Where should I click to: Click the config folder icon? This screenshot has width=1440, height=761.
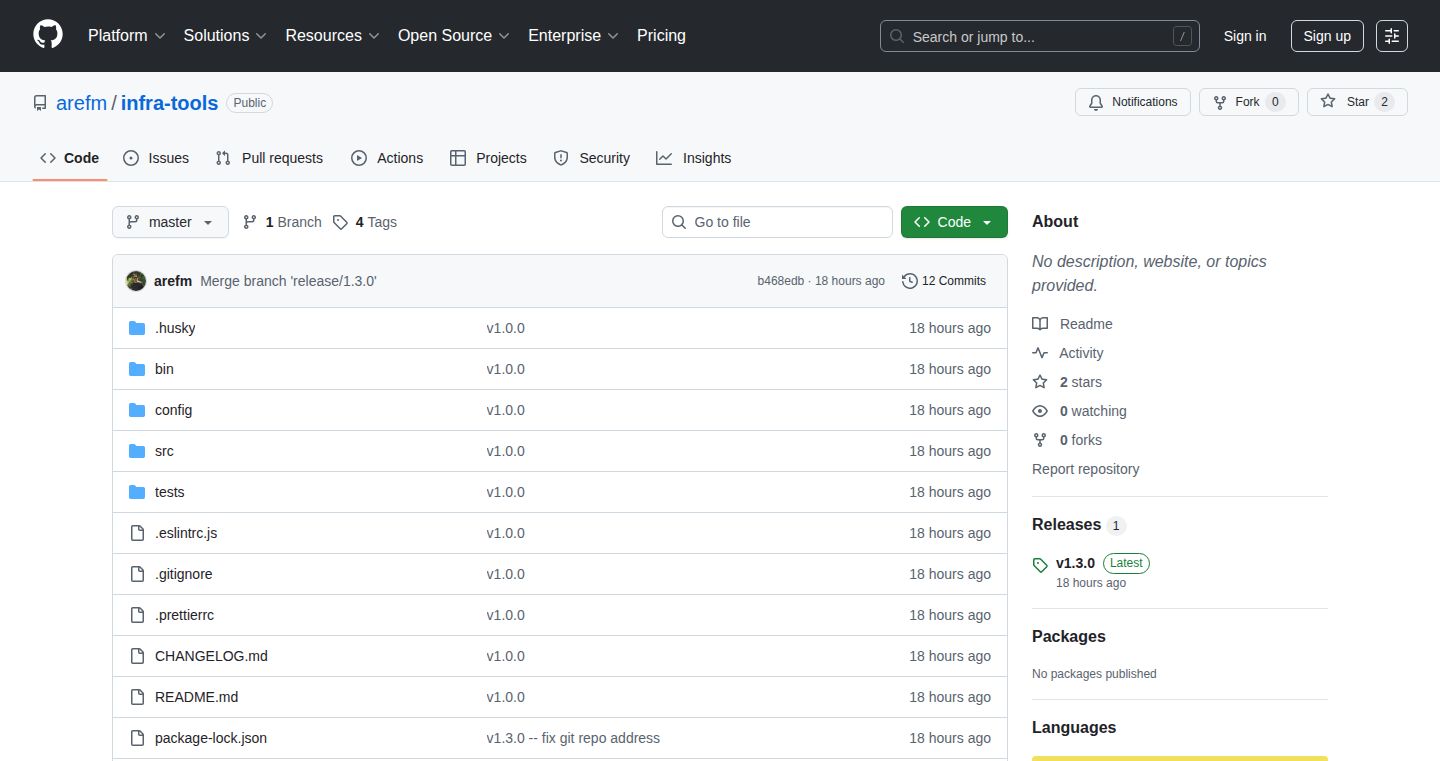[x=137, y=410]
